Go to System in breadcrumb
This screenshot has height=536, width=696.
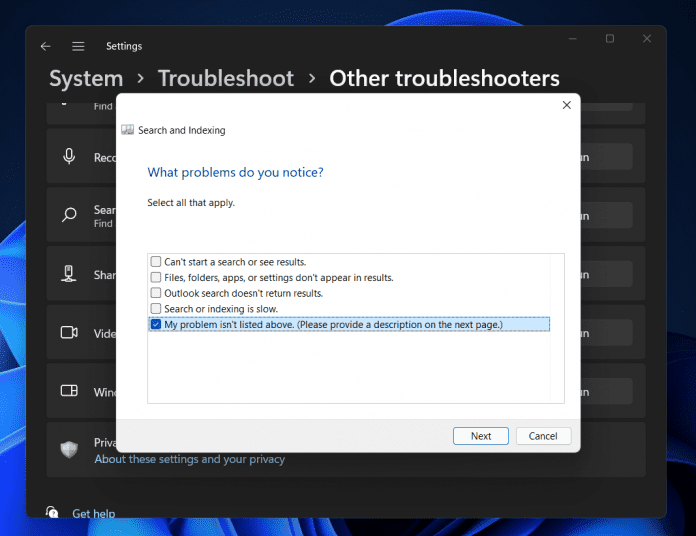(x=86, y=78)
